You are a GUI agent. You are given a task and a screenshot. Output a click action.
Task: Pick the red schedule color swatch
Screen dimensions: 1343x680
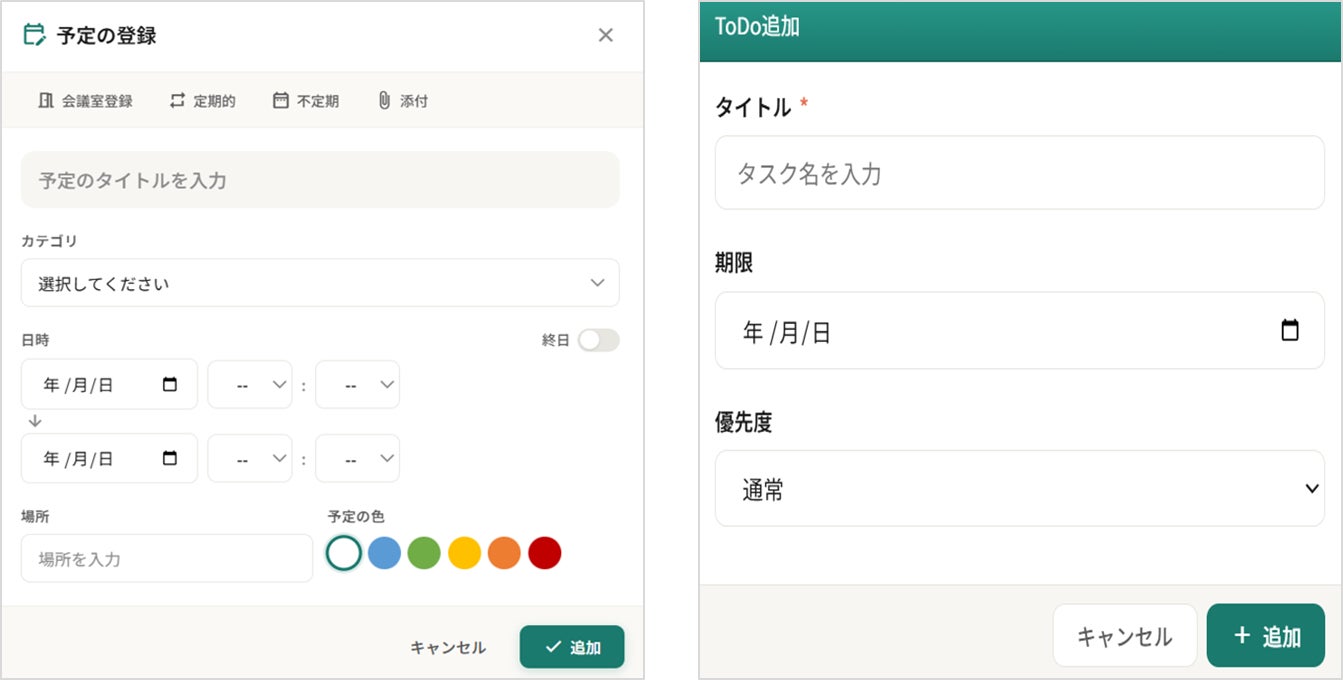pyautogui.click(x=544, y=553)
